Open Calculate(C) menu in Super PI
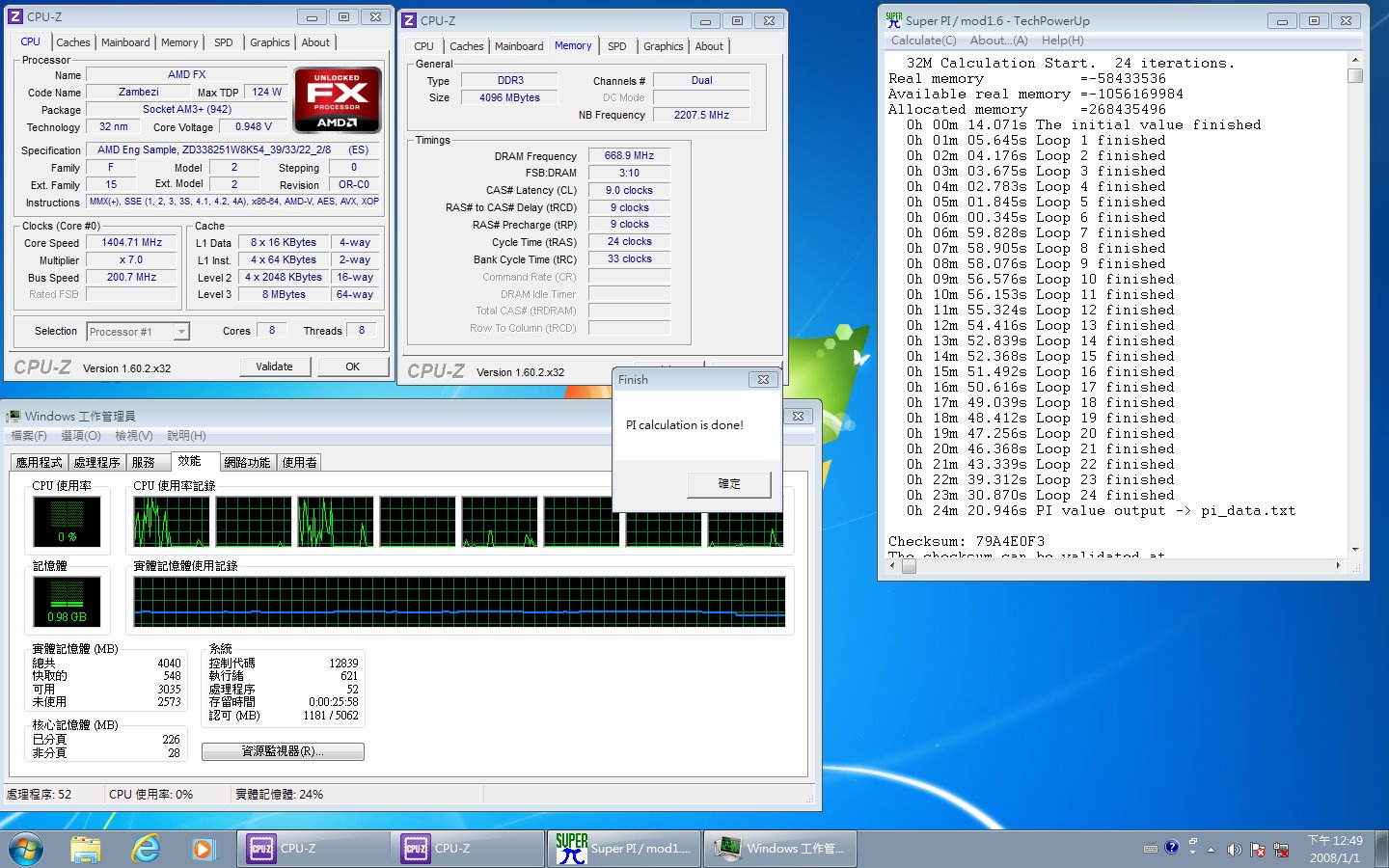 (x=924, y=41)
